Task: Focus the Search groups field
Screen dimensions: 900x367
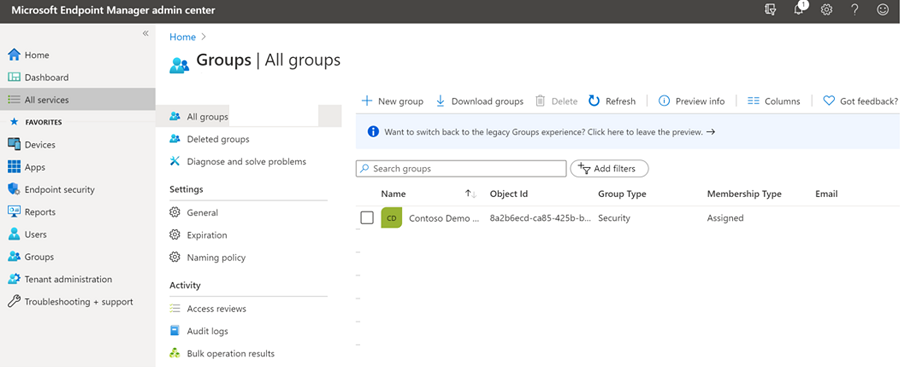Action: tap(461, 168)
